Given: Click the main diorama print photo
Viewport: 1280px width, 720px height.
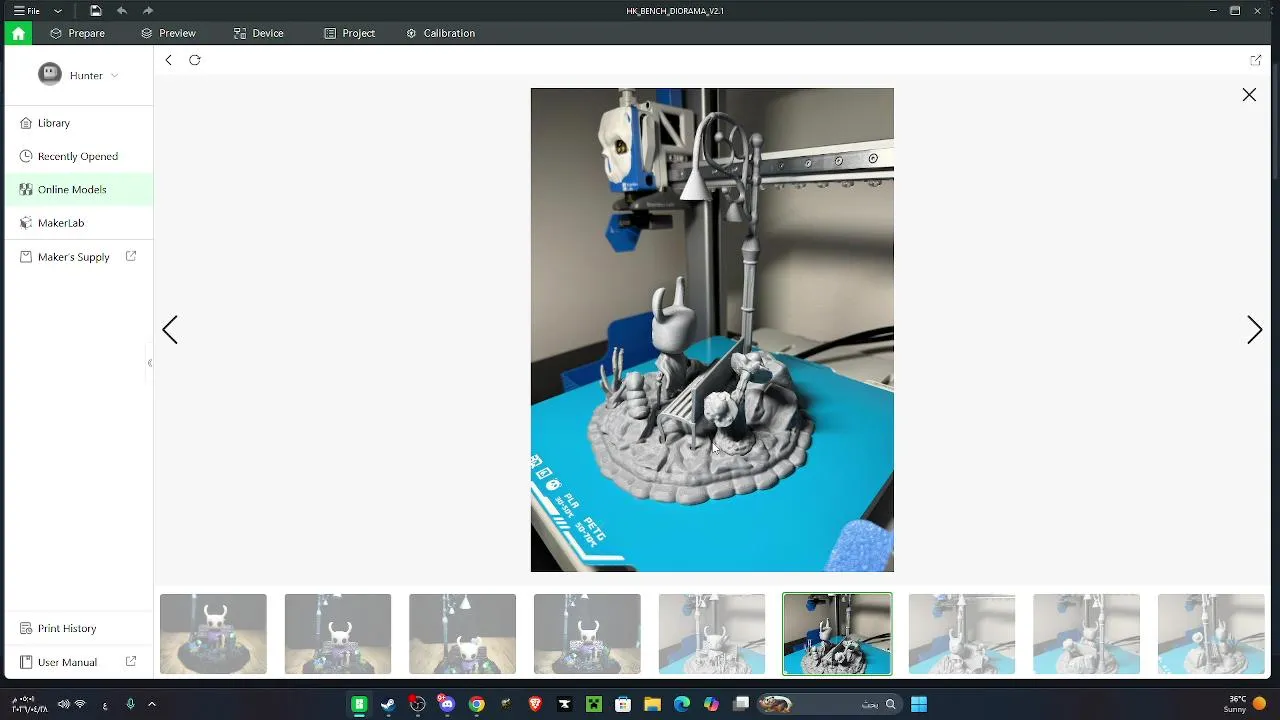Looking at the screenshot, I should tap(712, 330).
